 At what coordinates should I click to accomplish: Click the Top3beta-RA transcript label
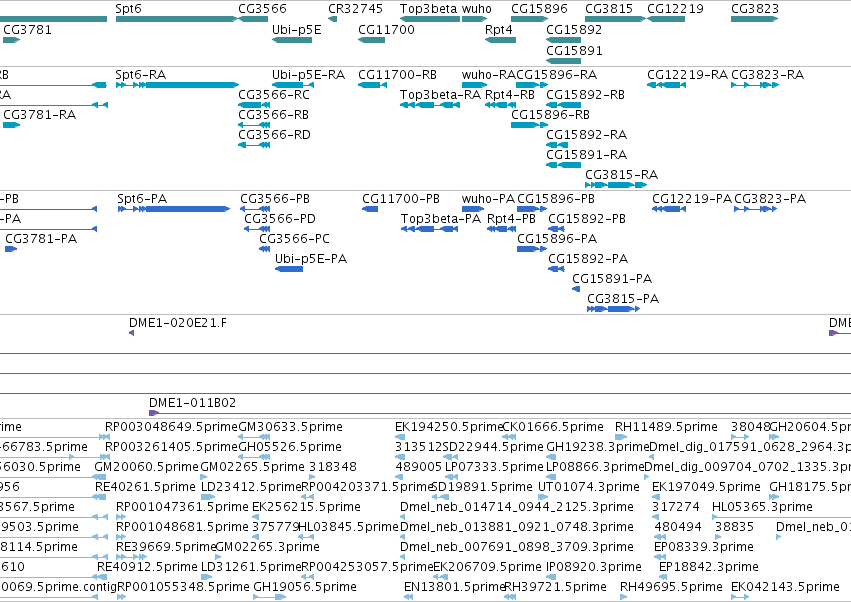tap(440, 94)
